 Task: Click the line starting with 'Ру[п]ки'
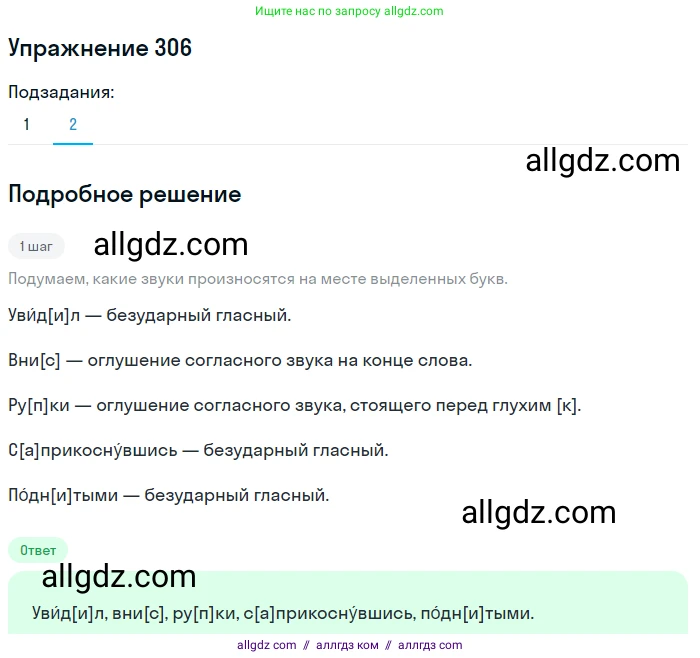pos(295,405)
